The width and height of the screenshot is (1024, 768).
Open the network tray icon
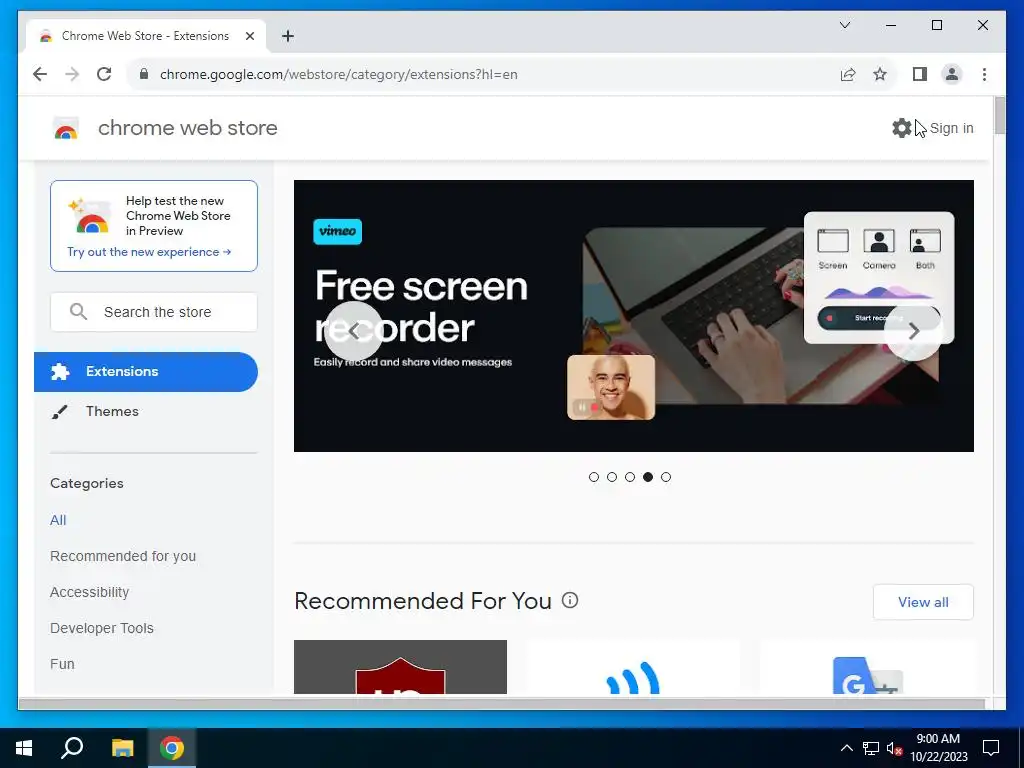coord(871,748)
